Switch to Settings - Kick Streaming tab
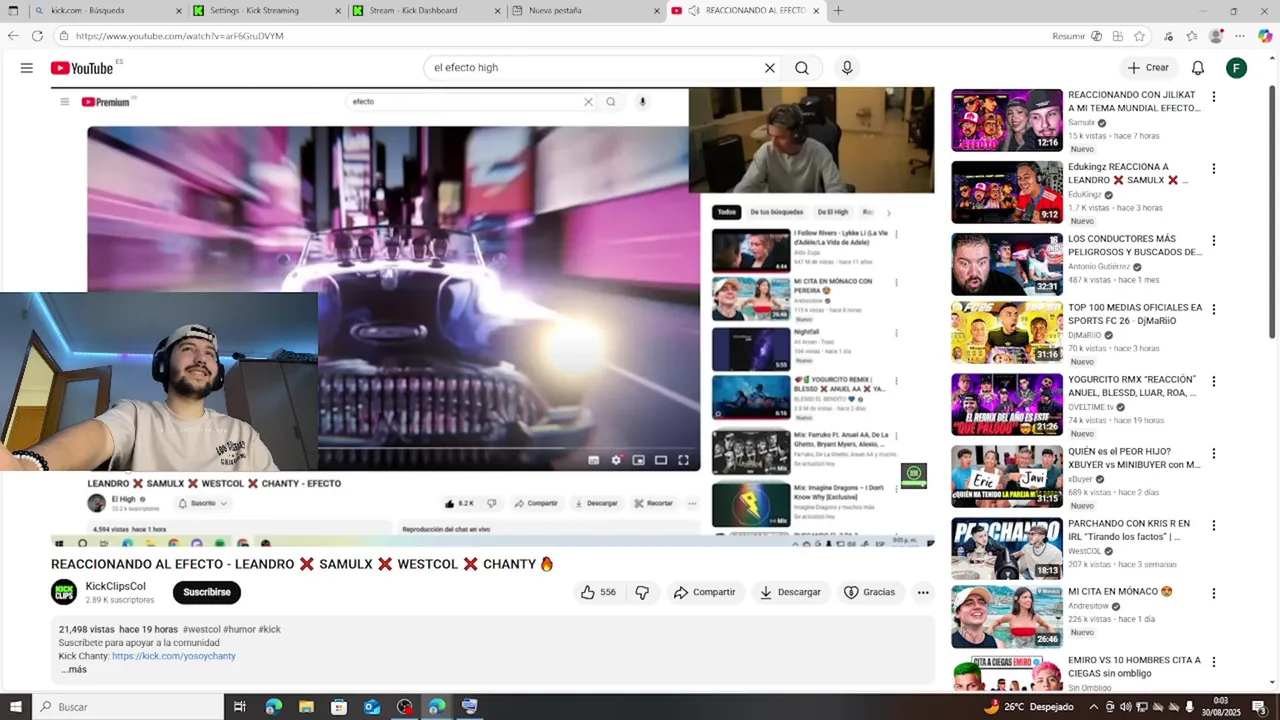 pyautogui.click(x=268, y=11)
